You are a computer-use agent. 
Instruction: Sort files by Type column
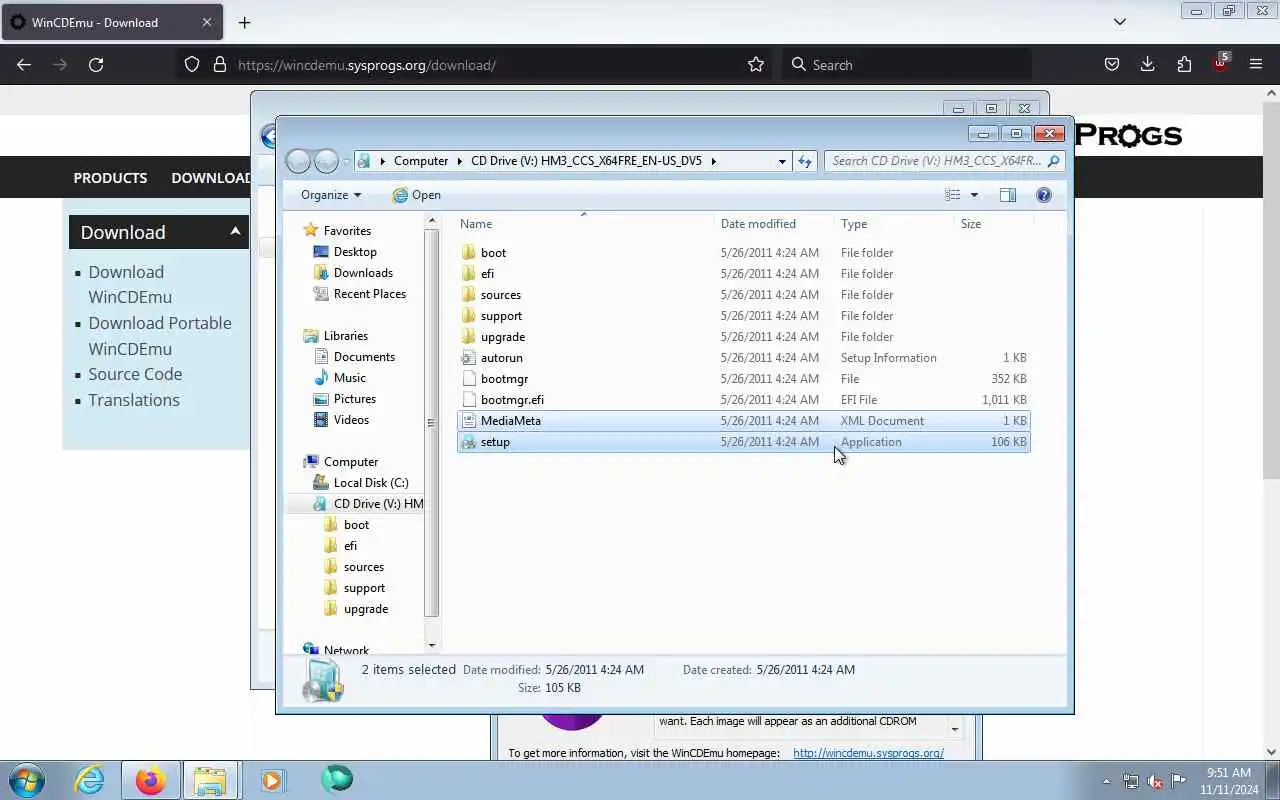(x=895, y=224)
